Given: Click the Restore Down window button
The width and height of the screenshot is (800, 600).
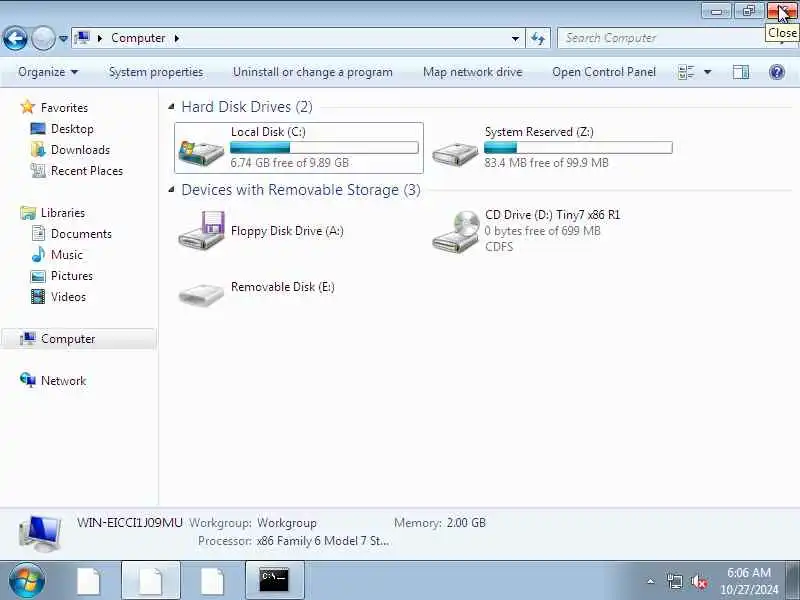Looking at the screenshot, I should (748, 11).
